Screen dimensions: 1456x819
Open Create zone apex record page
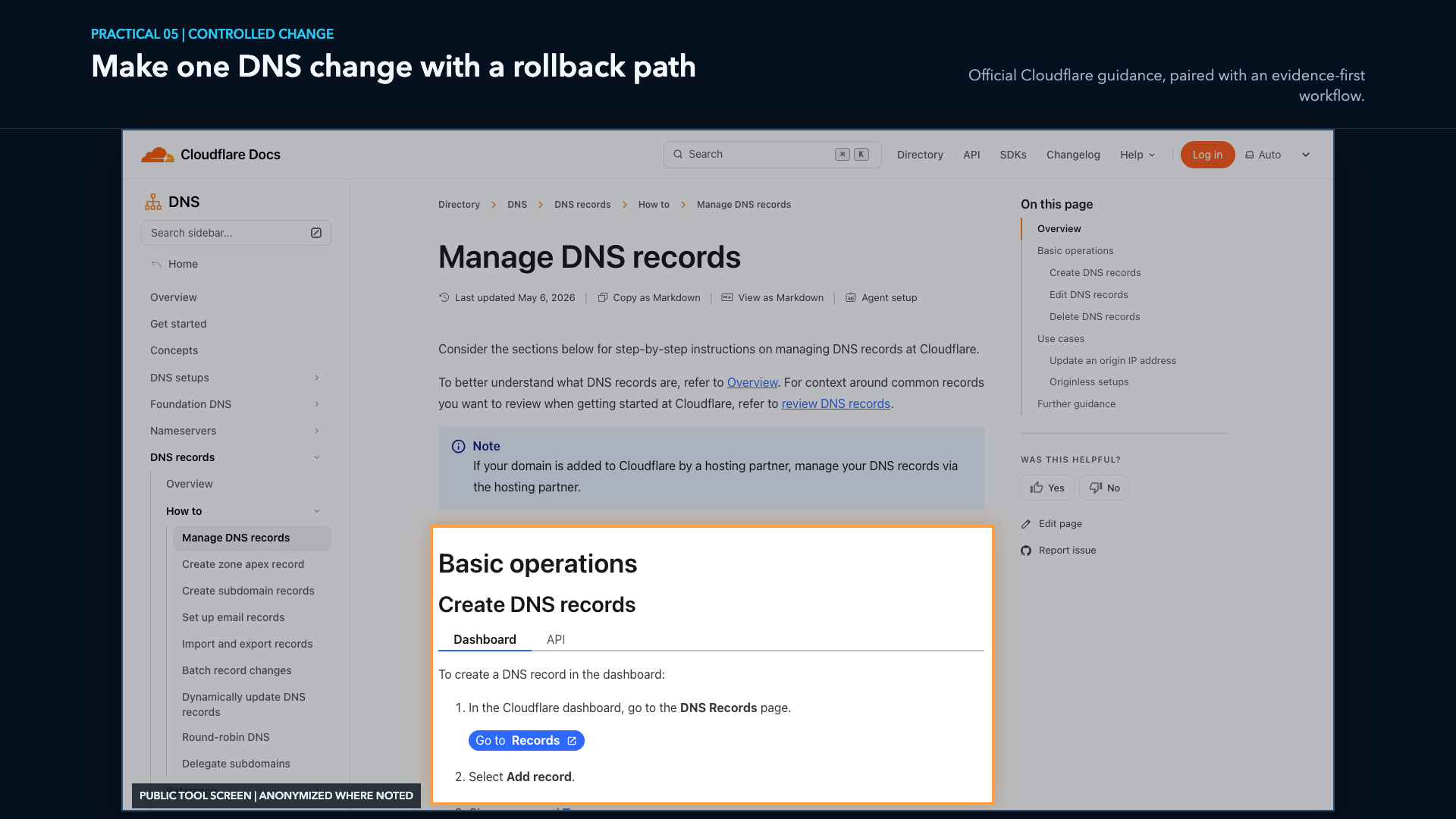pyautogui.click(x=243, y=564)
